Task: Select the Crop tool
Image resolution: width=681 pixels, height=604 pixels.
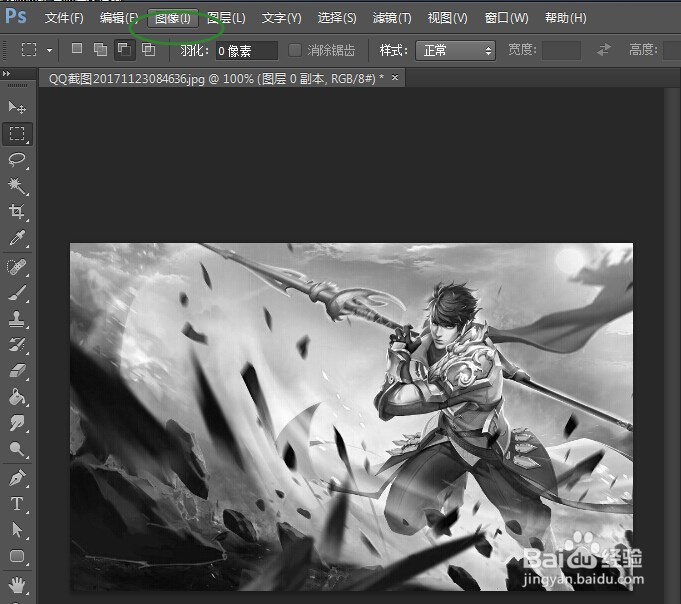Action: 17,212
